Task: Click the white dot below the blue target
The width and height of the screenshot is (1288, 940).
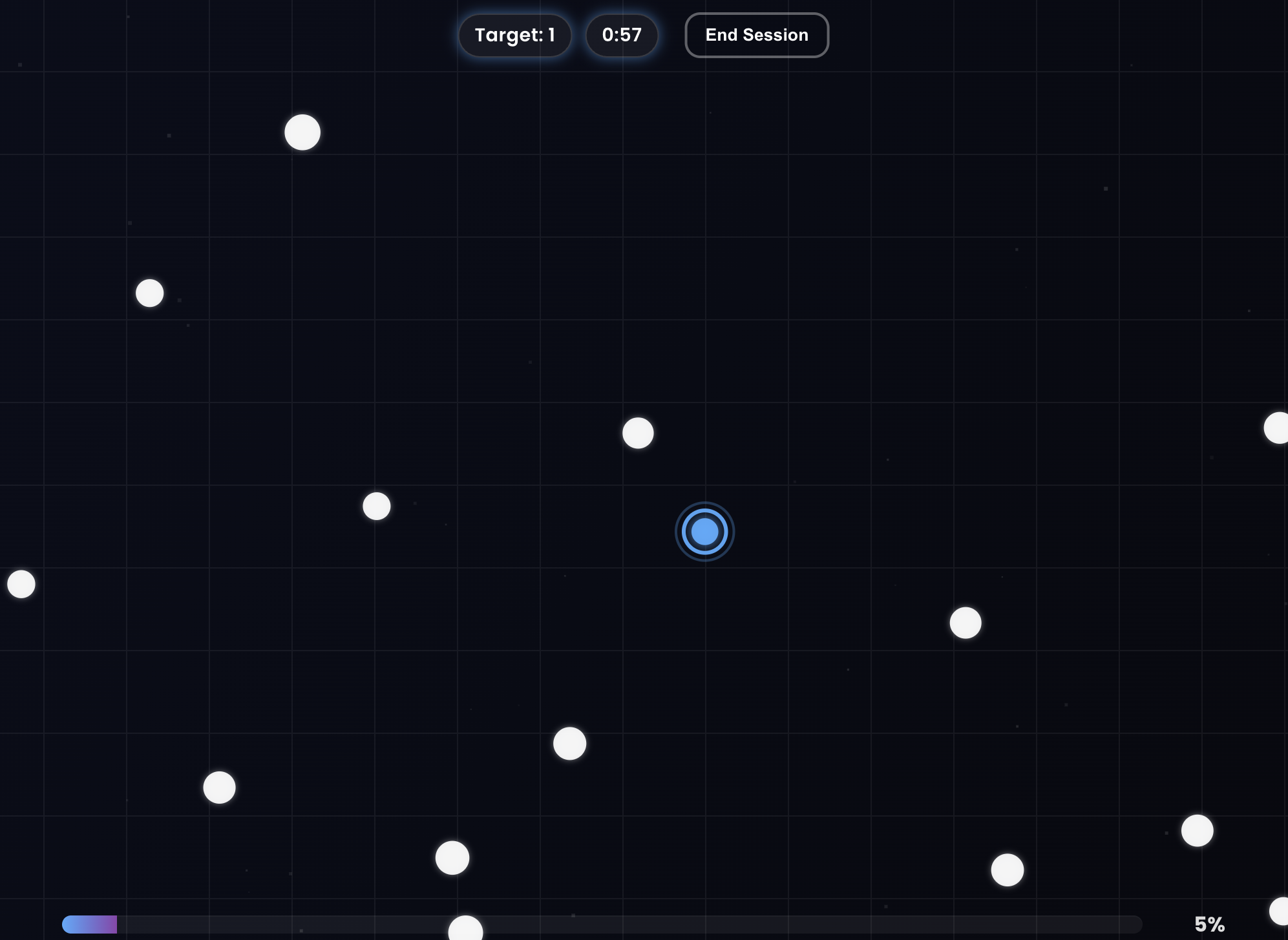Action: tap(569, 744)
